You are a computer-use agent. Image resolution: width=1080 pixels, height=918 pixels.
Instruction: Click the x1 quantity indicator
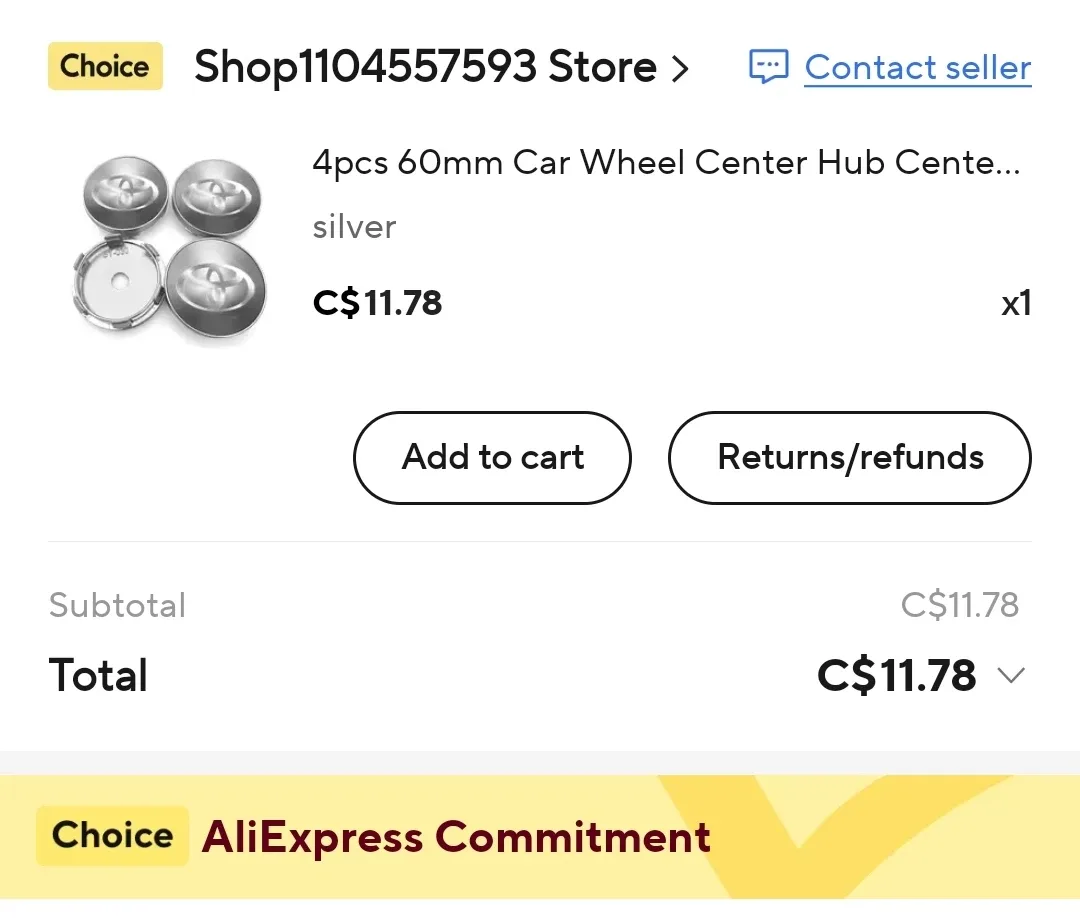pyautogui.click(x=1016, y=303)
